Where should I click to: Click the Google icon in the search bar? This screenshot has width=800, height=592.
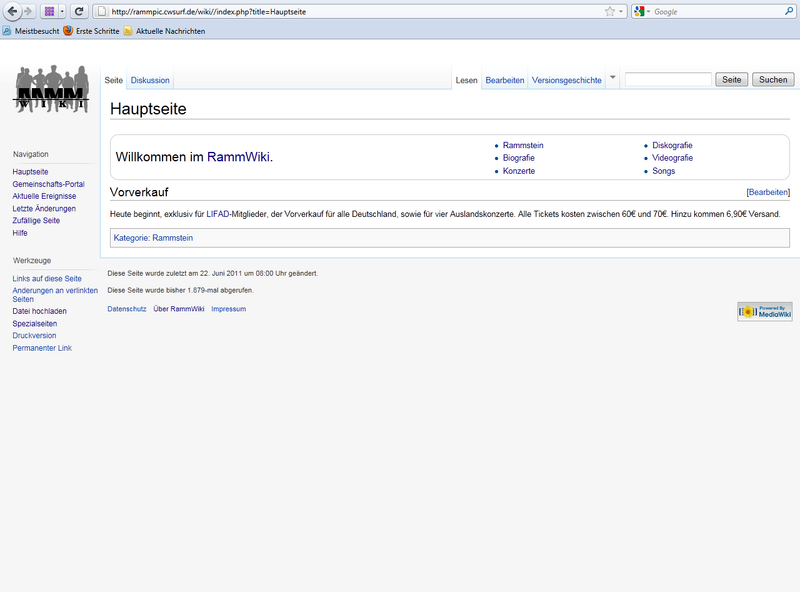640,11
